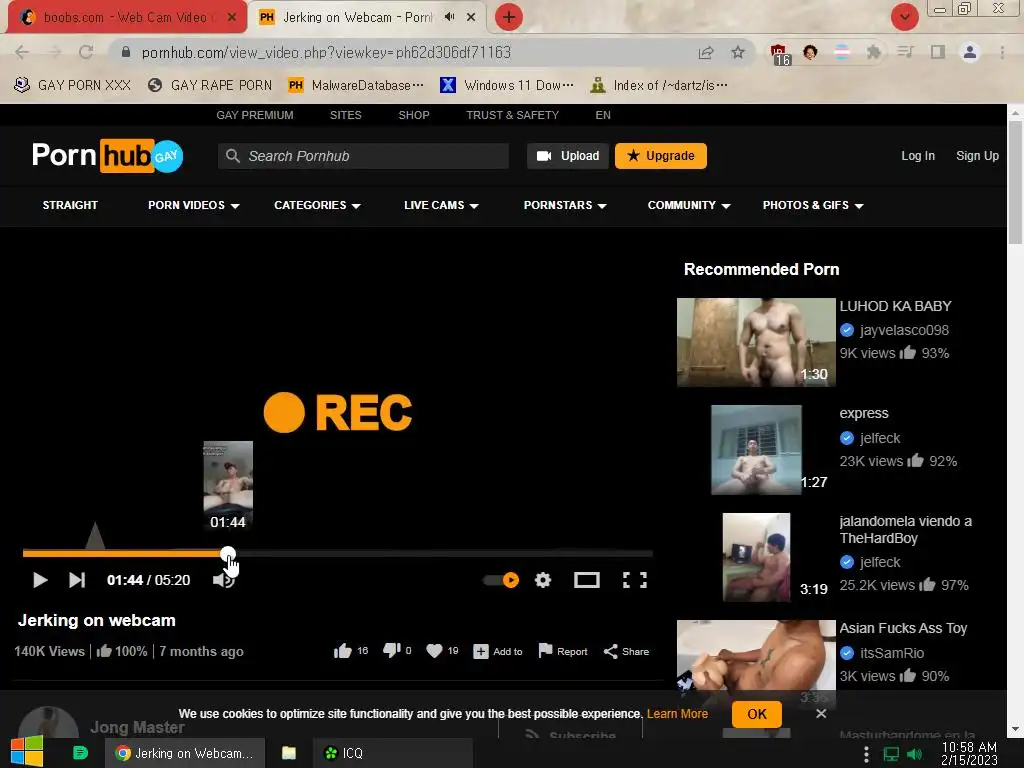
Task: Toggle the player autoplay switch
Action: pyautogui.click(x=502, y=580)
